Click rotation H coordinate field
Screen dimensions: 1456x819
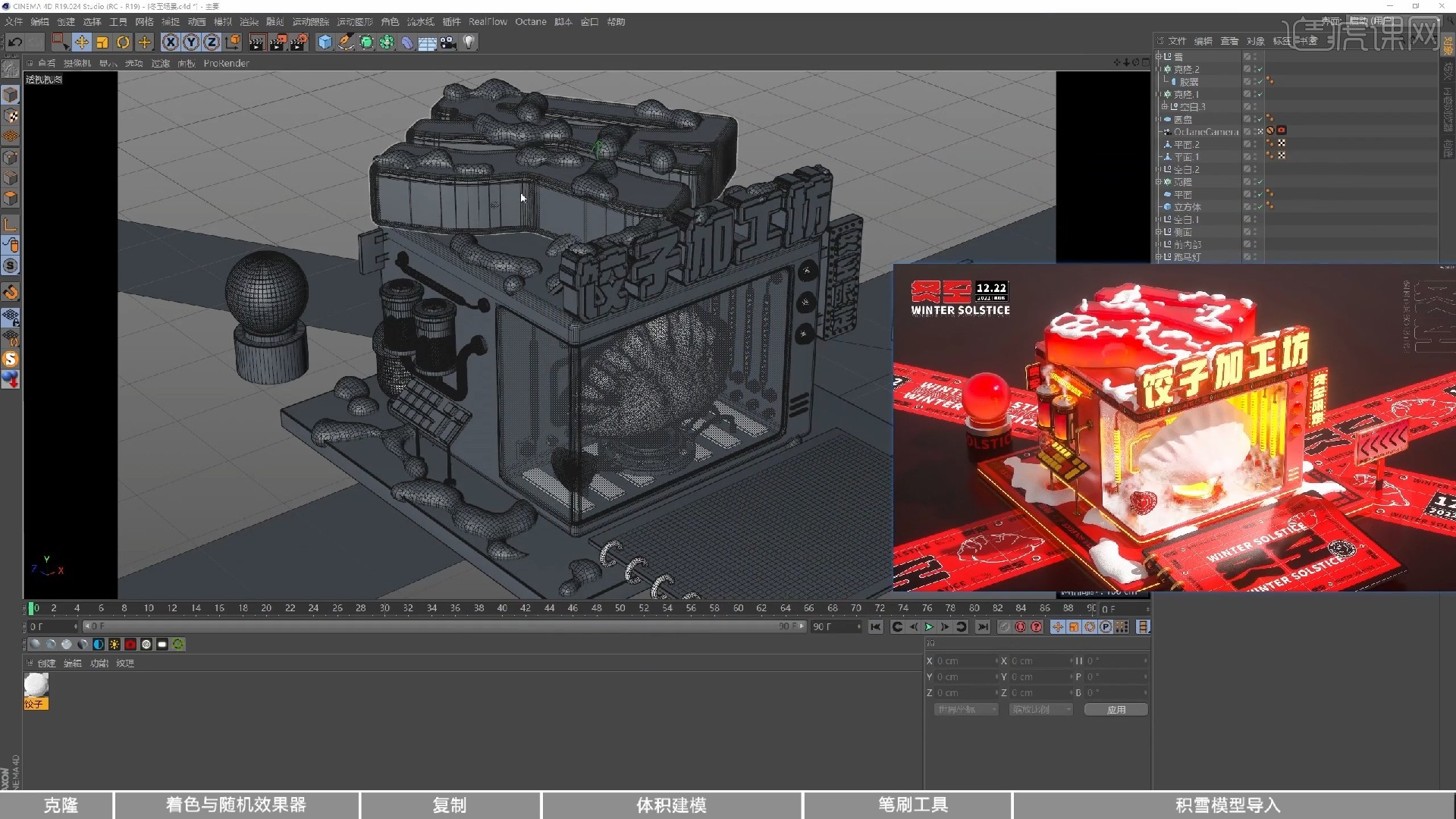pyautogui.click(x=1115, y=661)
